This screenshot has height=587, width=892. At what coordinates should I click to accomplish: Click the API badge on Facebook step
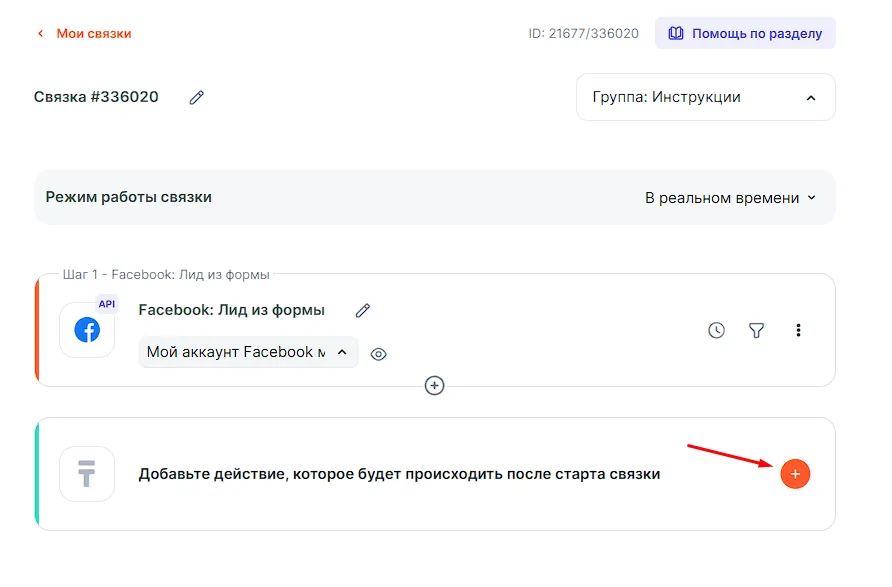tap(107, 304)
